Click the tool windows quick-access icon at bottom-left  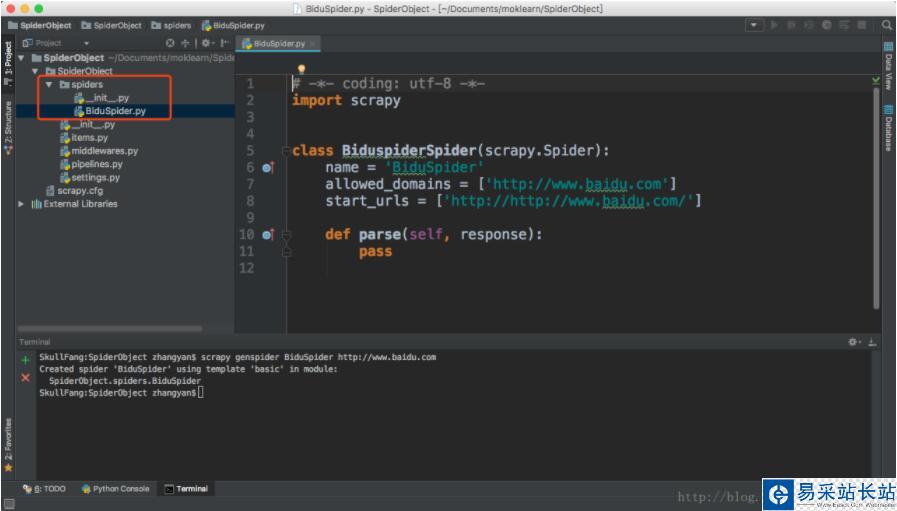click(9, 504)
